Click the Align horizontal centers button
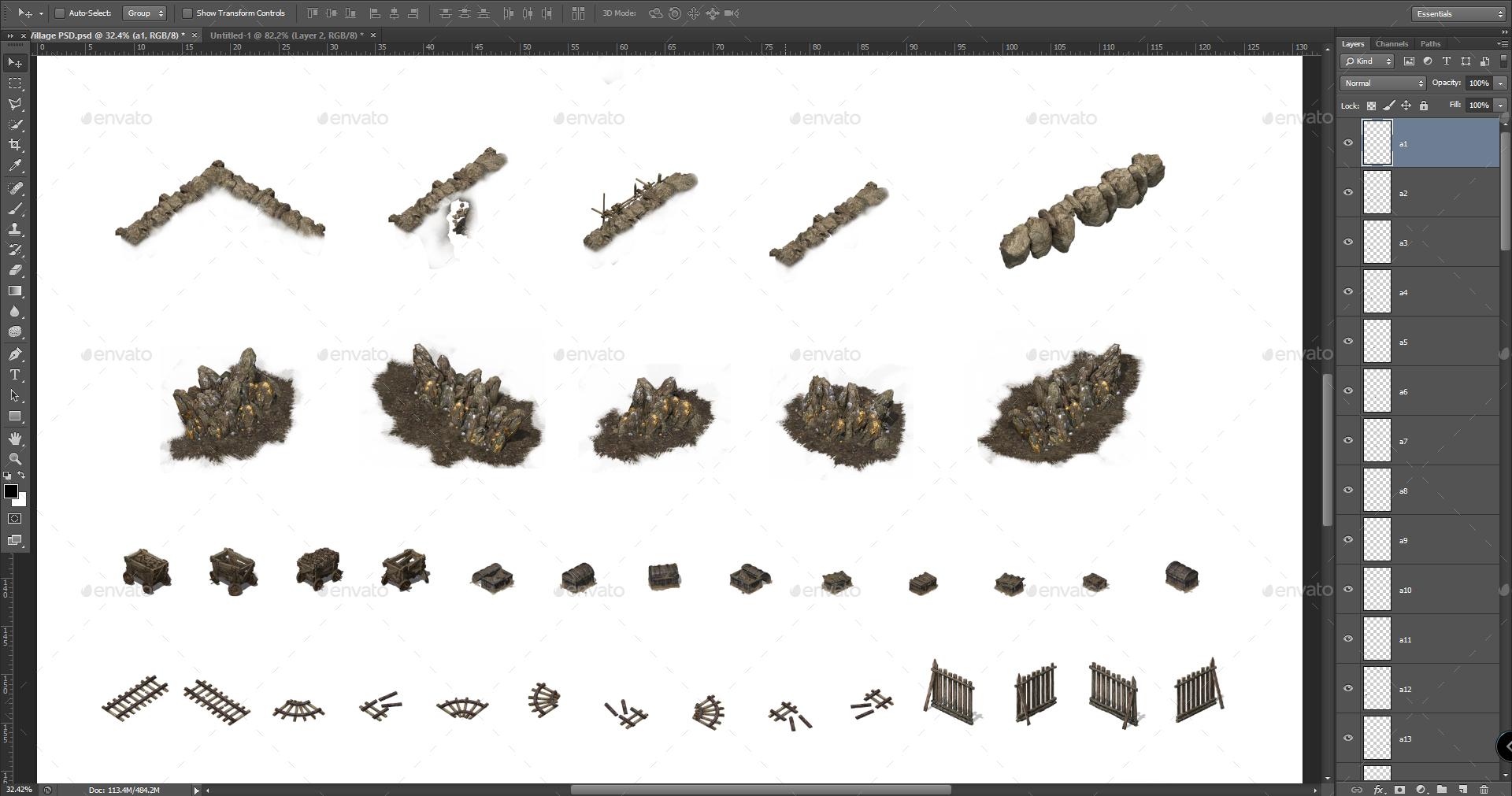1512x796 pixels. pos(395,13)
